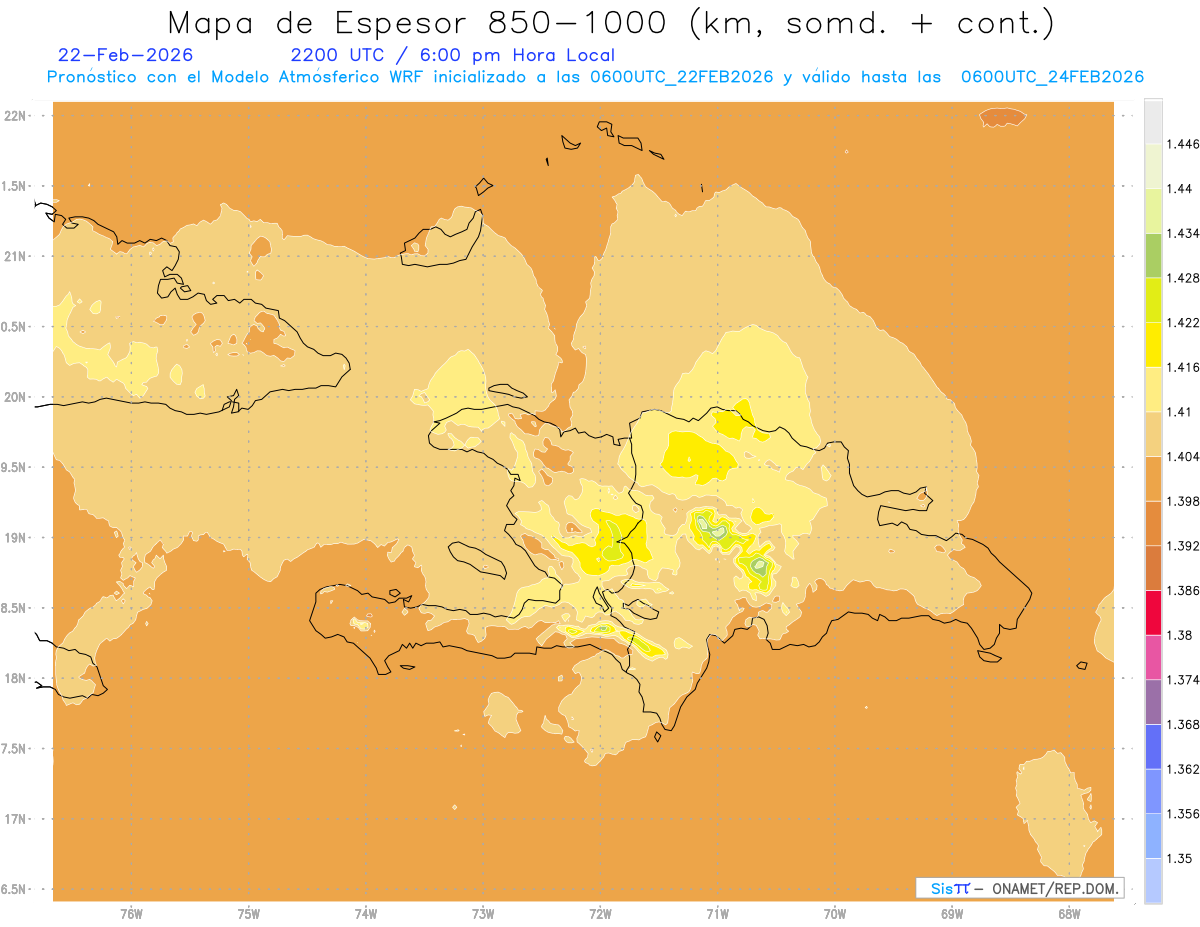Click the '68W' longitude label
Viewport: 1200px width, 927px height.
coord(1069,914)
